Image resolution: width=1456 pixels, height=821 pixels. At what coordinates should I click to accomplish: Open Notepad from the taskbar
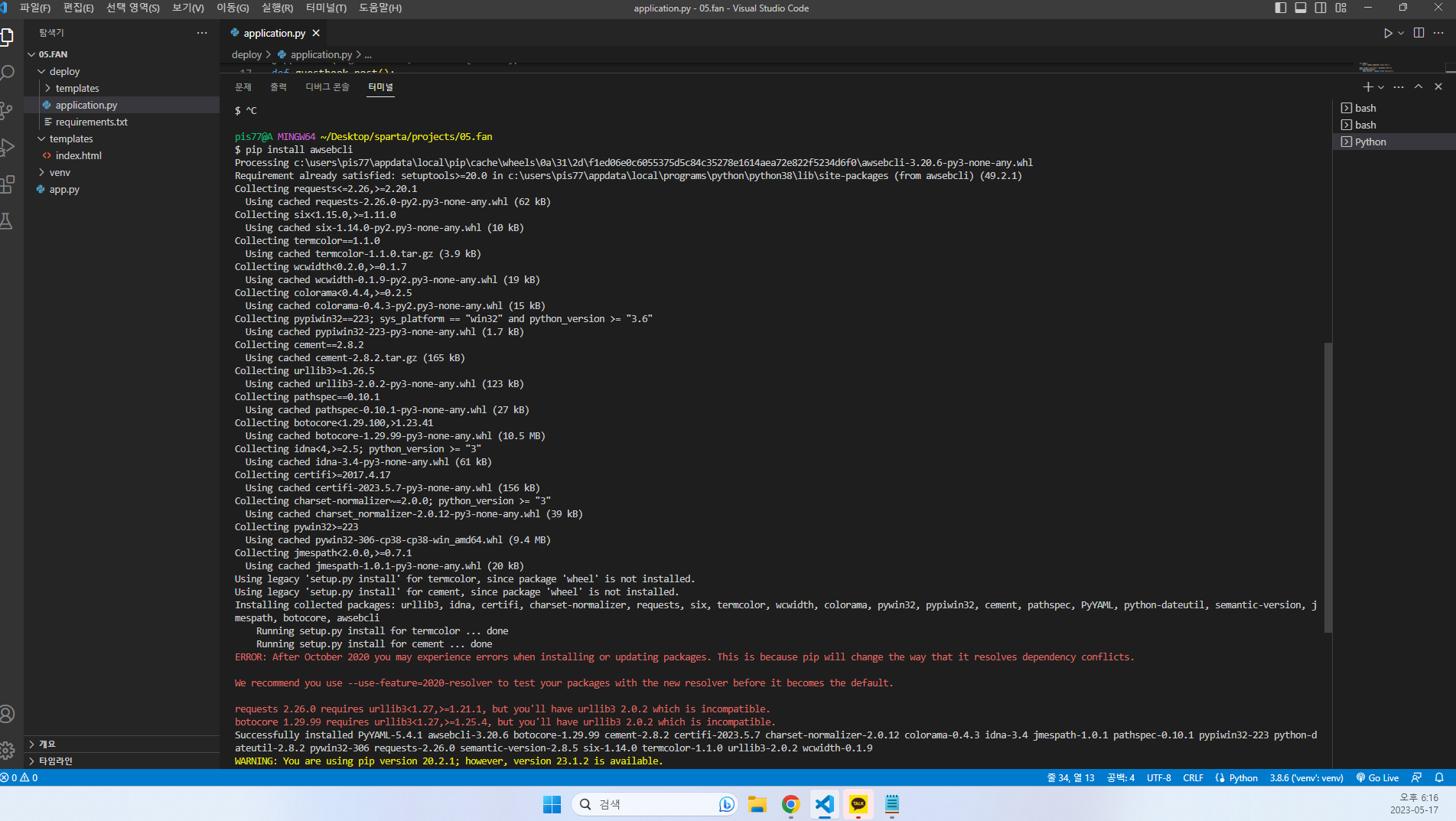tap(892, 804)
